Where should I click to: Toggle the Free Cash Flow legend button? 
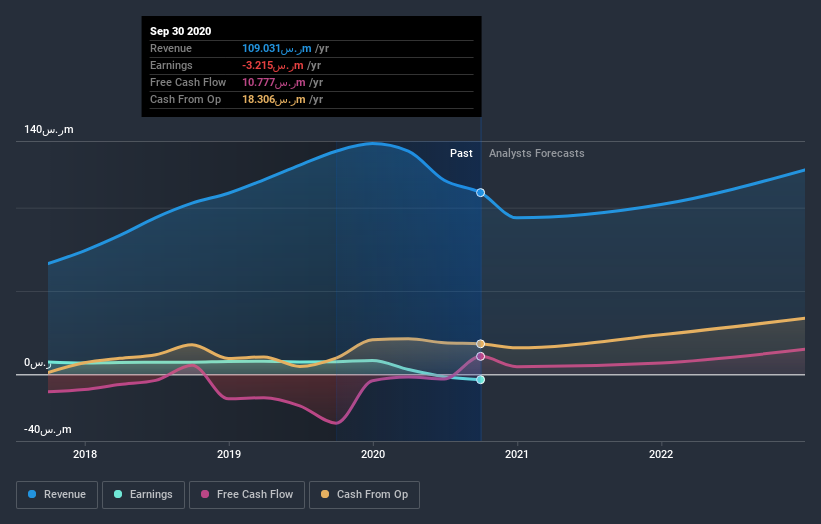pos(247,495)
